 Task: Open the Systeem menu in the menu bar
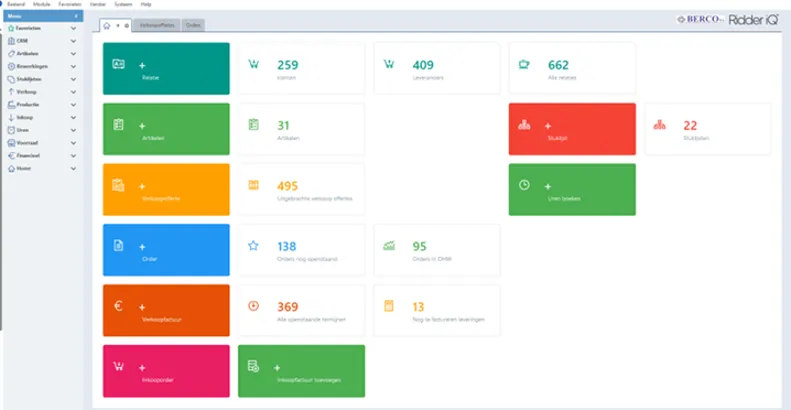pyautogui.click(x=124, y=4)
